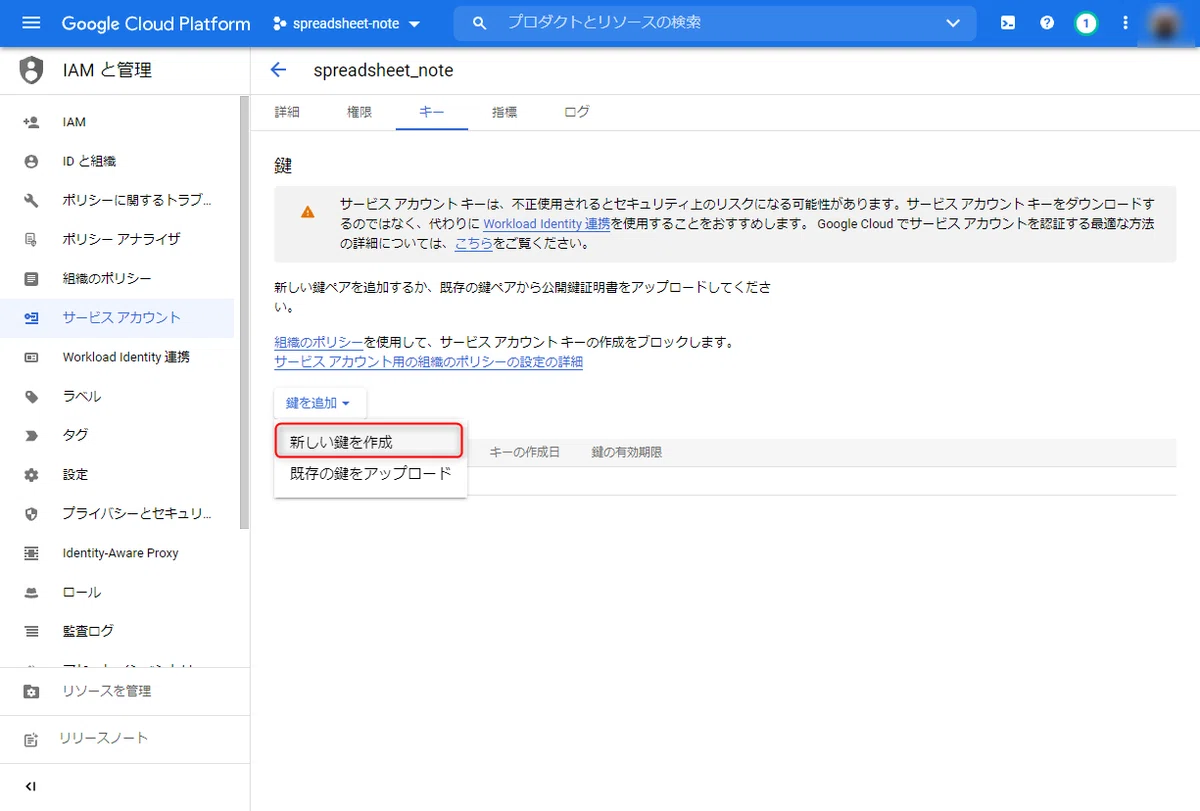The width and height of the screenshot is (1200, 811).
Task: Open ポリシー アナライザ in the sidebar
Action: point(121,239)
